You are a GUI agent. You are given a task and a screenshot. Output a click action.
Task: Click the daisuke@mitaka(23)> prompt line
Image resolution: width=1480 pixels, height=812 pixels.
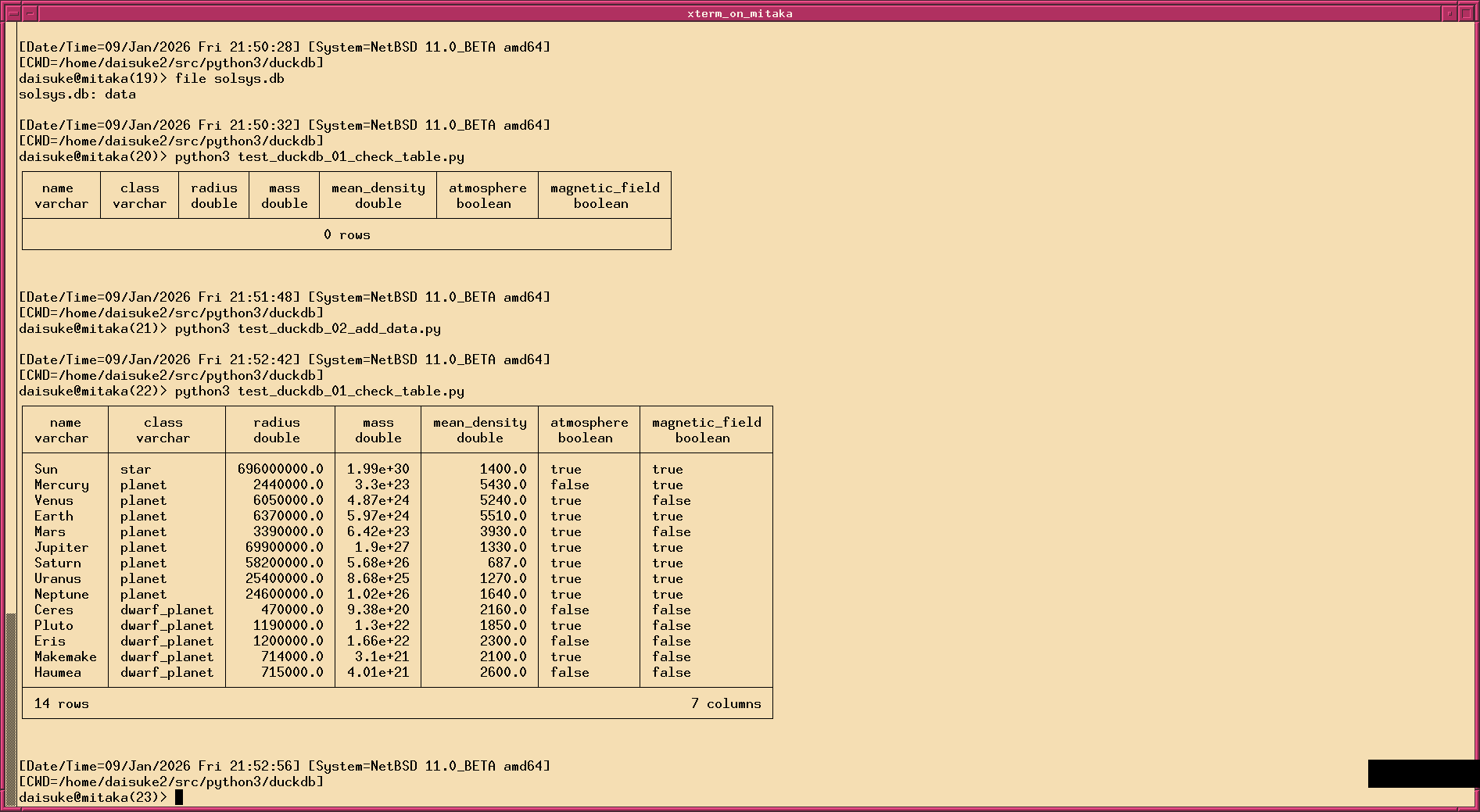94,796
